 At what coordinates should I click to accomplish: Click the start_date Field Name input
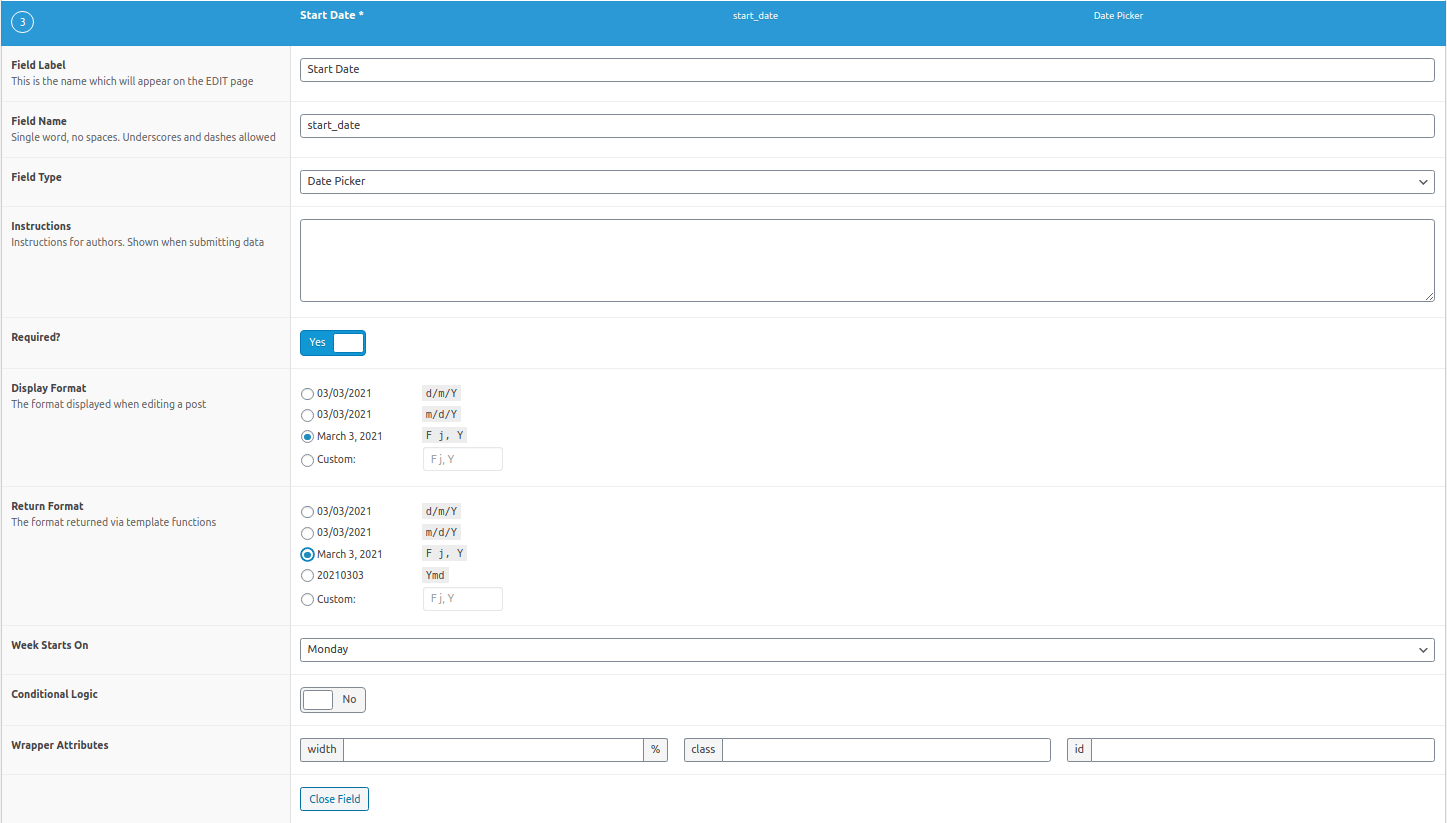point(866,125)
